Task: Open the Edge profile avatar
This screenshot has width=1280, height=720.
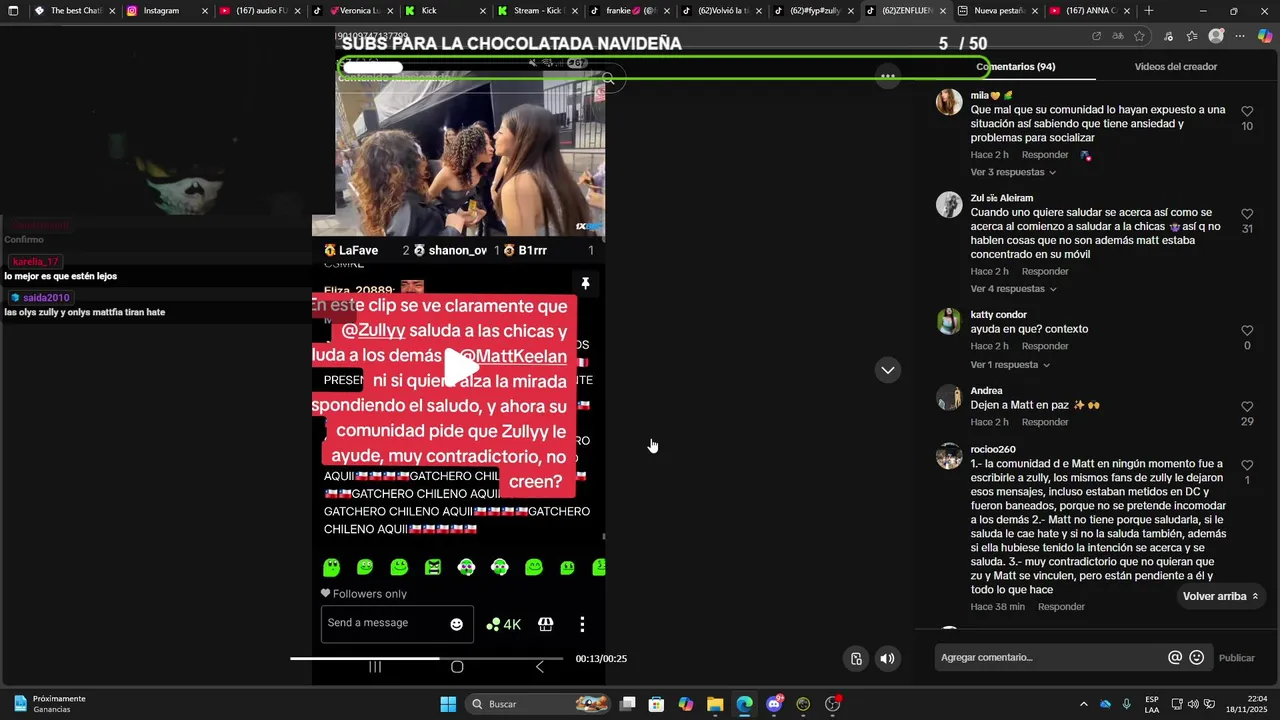Action: (x=1216, y=36)
